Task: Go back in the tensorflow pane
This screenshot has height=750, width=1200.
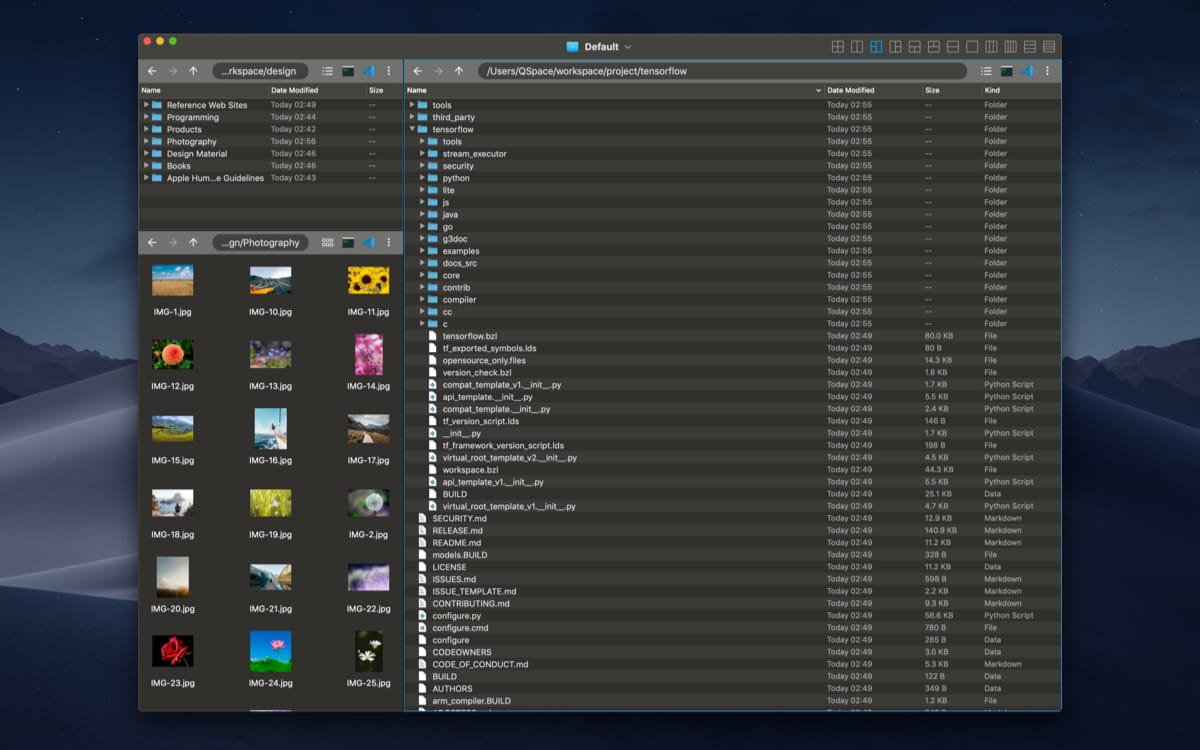Action: [x=417, y=71]
